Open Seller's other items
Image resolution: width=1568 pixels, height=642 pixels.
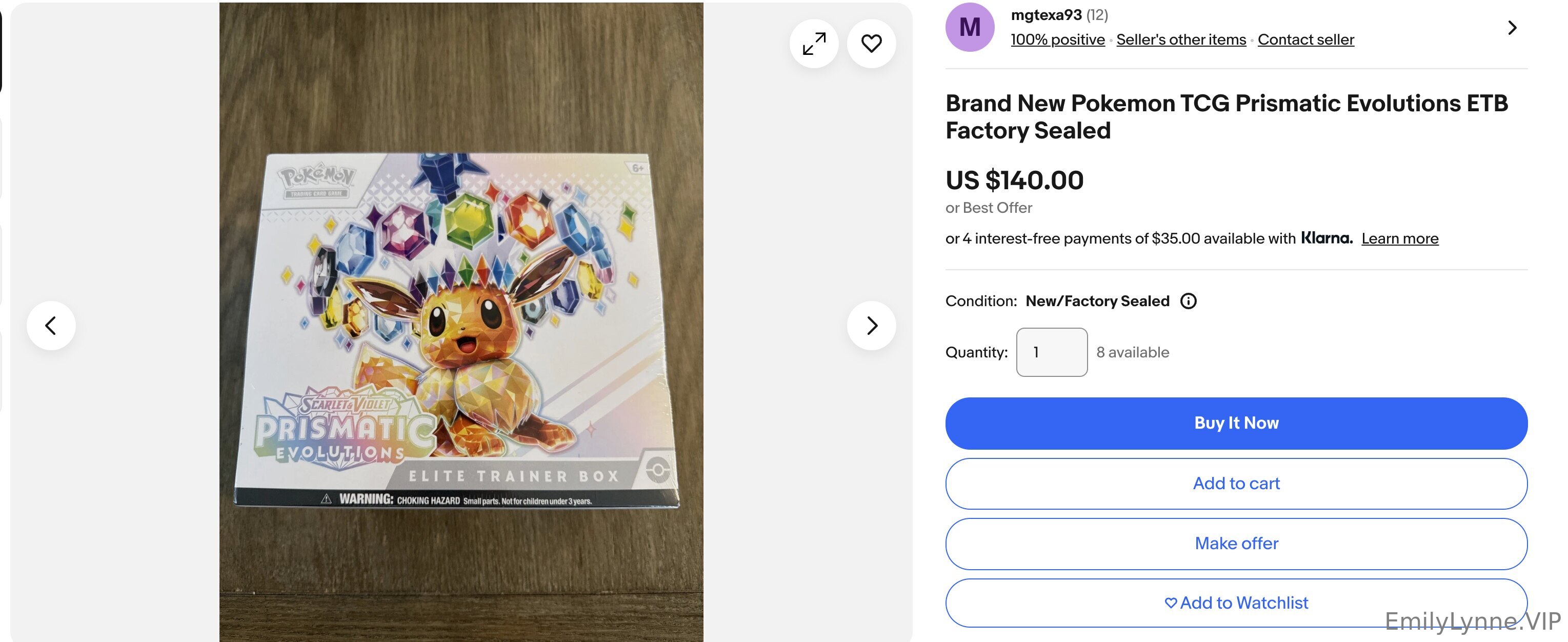(1181, 40)
